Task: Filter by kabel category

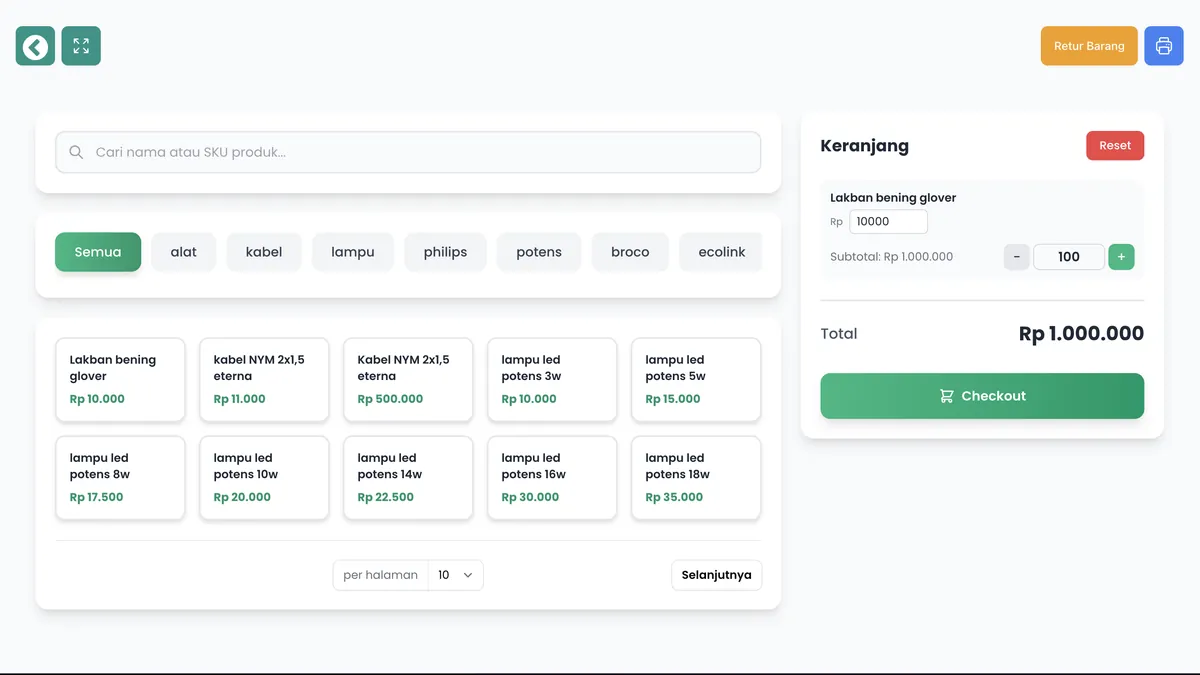Action: pos(264,252)
